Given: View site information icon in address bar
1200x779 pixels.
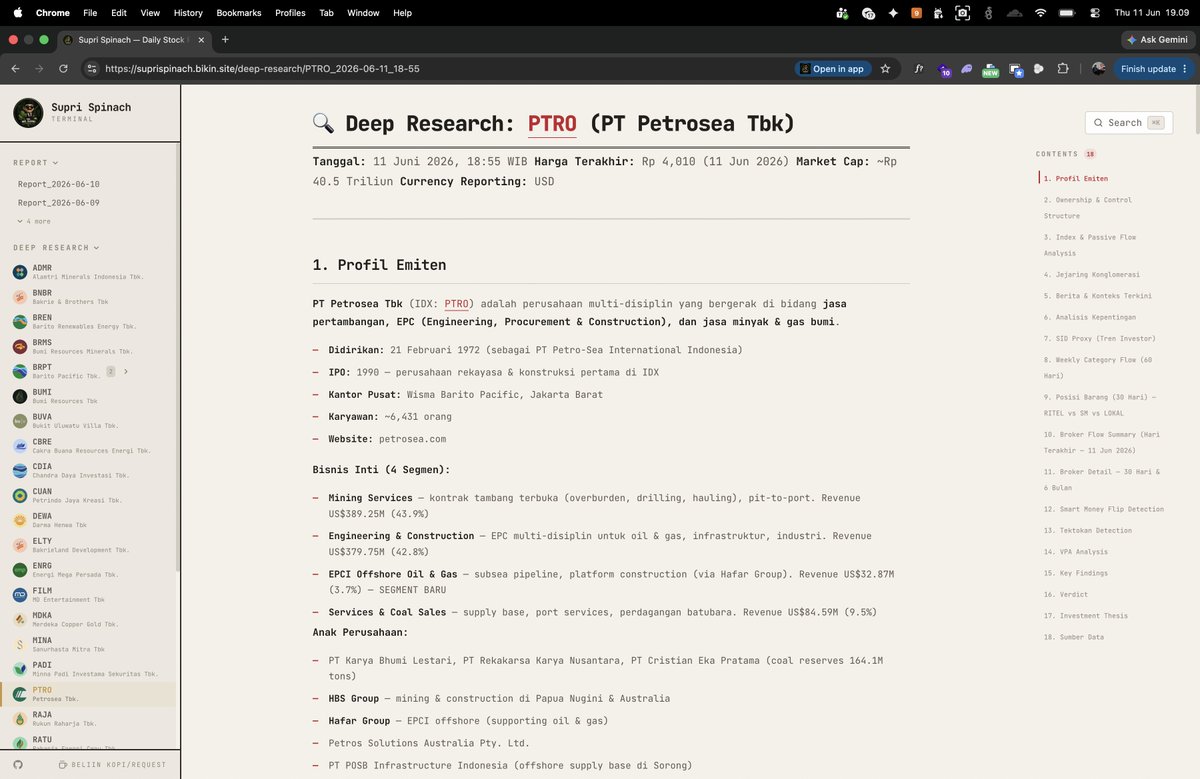Looking at the screenshot, I should tap(92, 69).
